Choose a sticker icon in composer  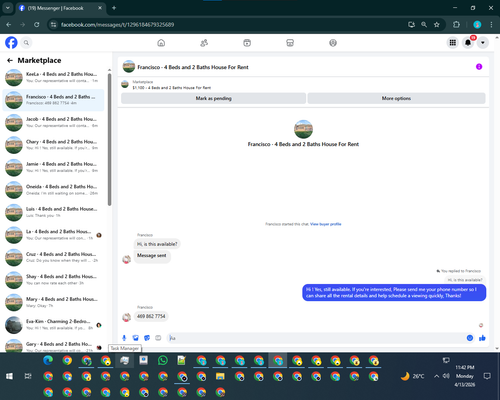click(147, 338)
